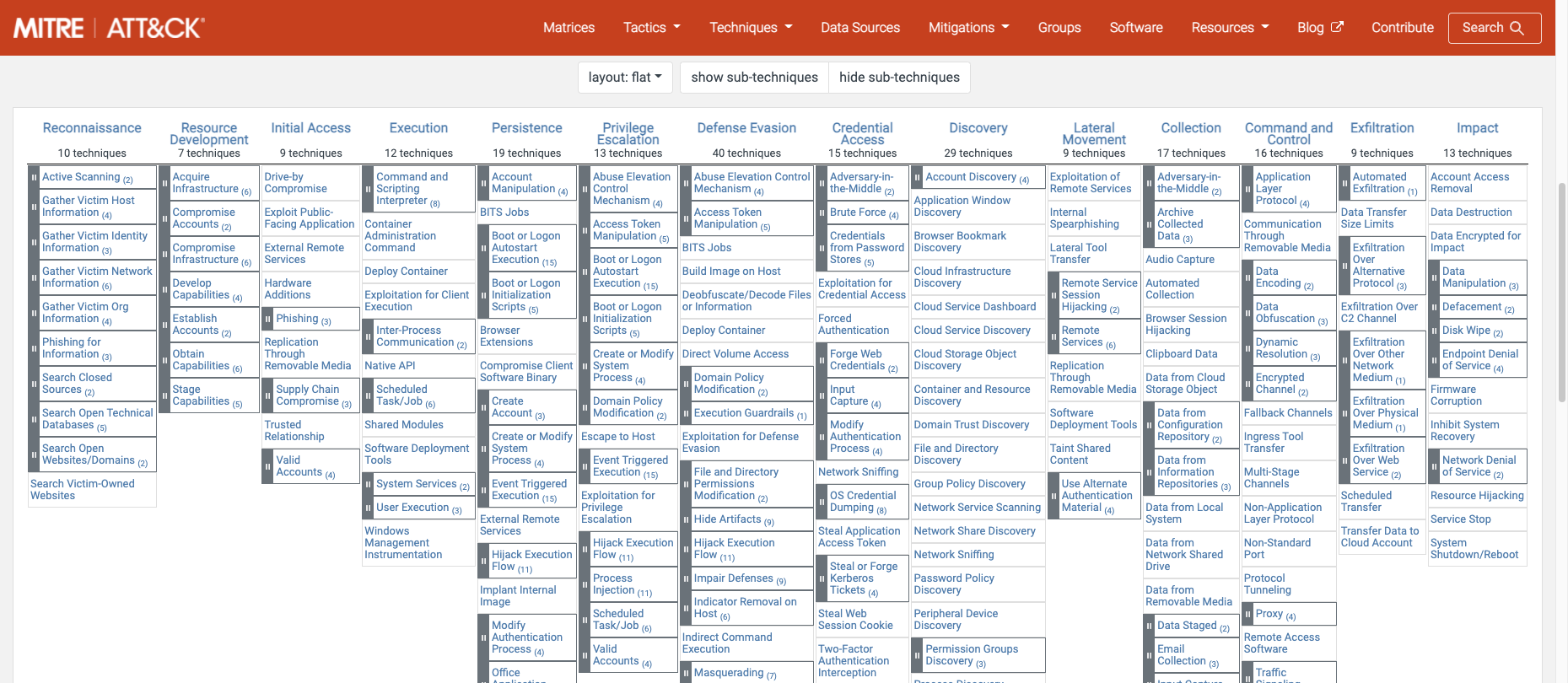
Task: Expand the handle beside Application Layer Protocol
Action: pos(1247,189)
